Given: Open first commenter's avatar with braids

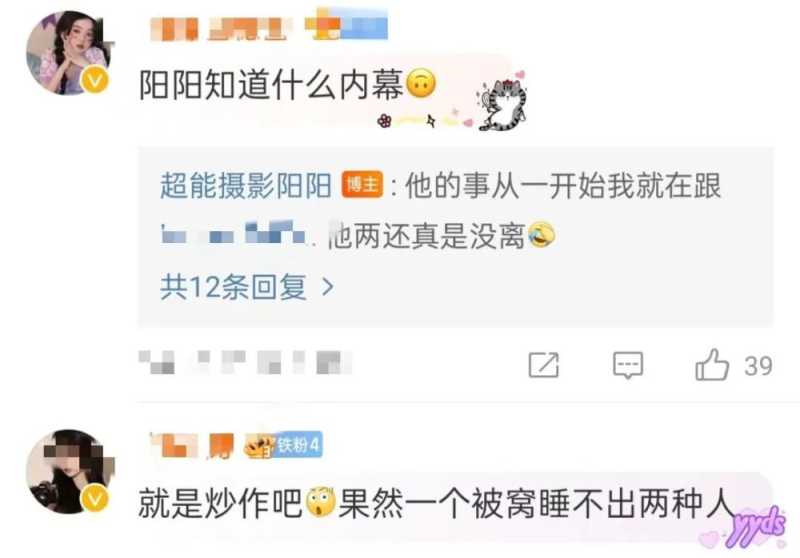Looking at the screenshot, I should tap(68, 53).
